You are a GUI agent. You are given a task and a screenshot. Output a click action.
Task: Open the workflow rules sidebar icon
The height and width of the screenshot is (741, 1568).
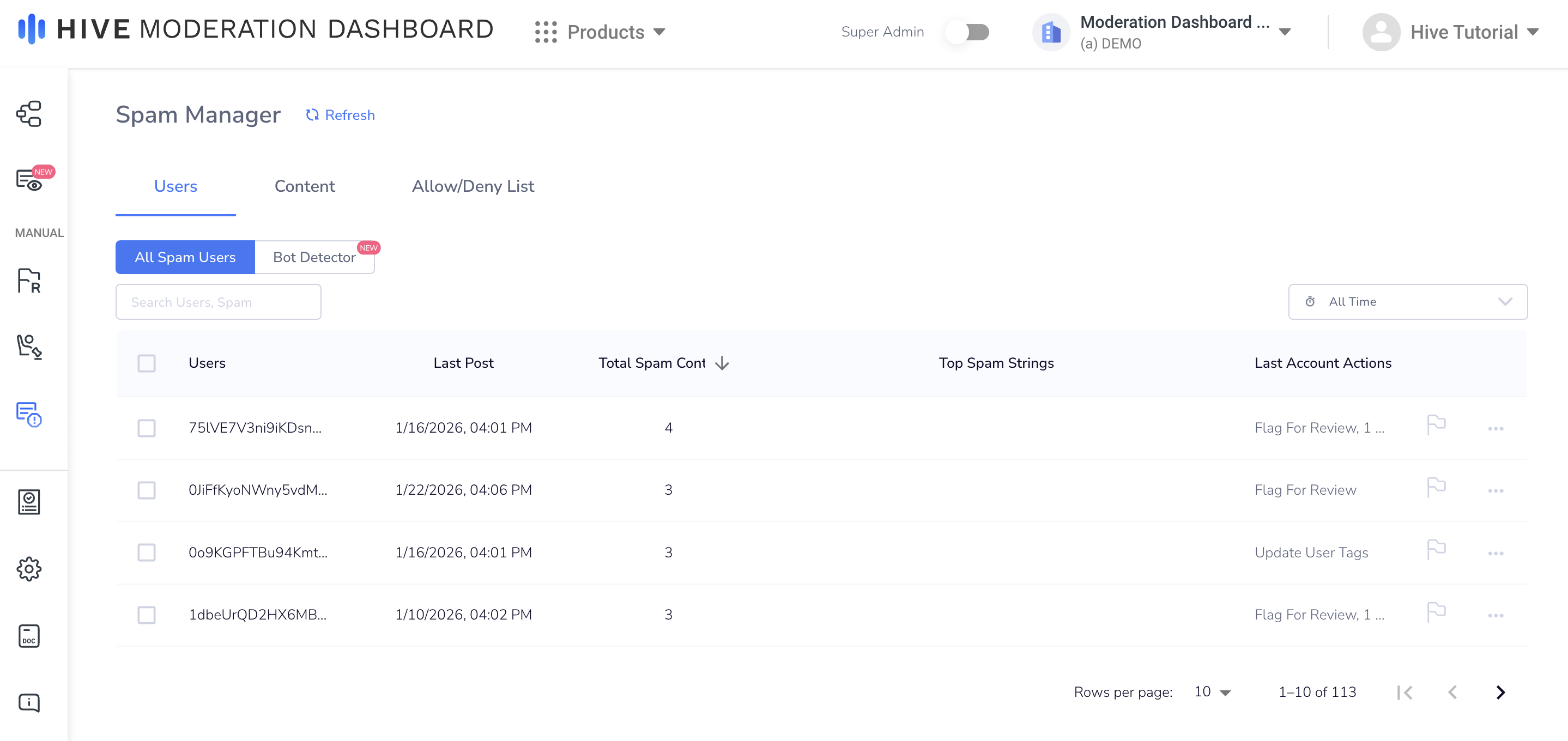pos(28,114)
